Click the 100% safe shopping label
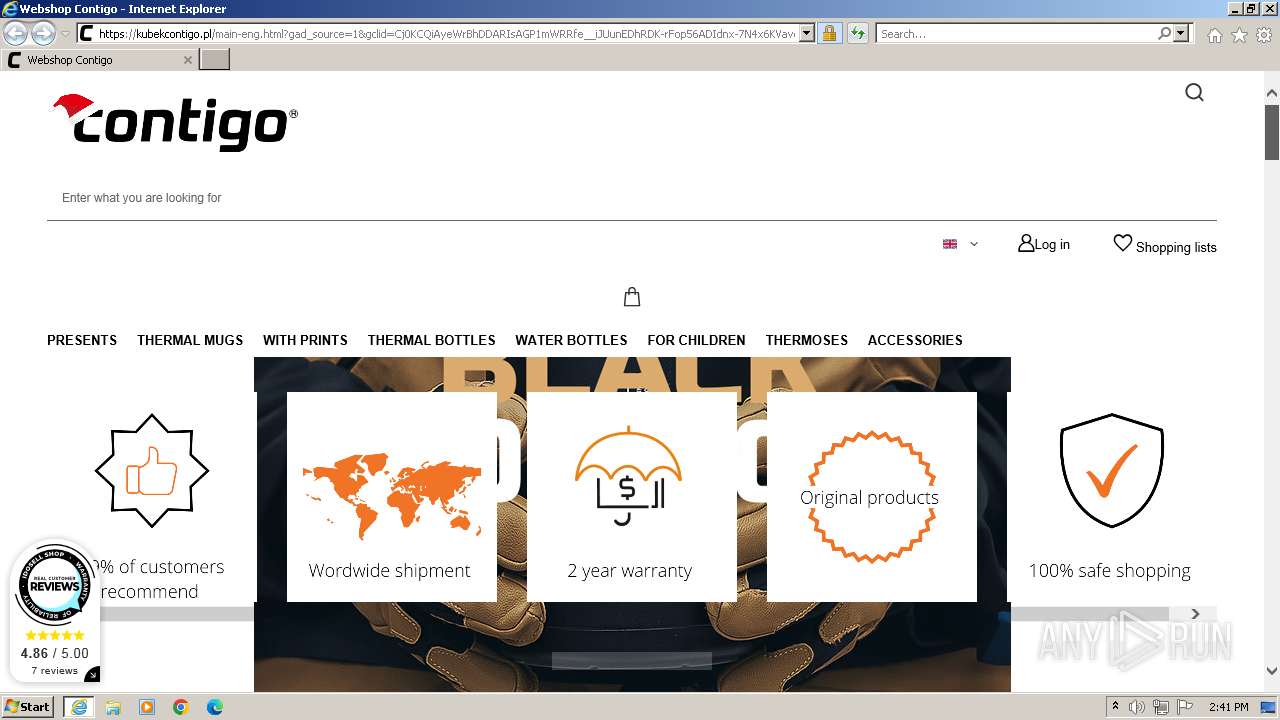1280x720 pixels. click(1110, 571)
